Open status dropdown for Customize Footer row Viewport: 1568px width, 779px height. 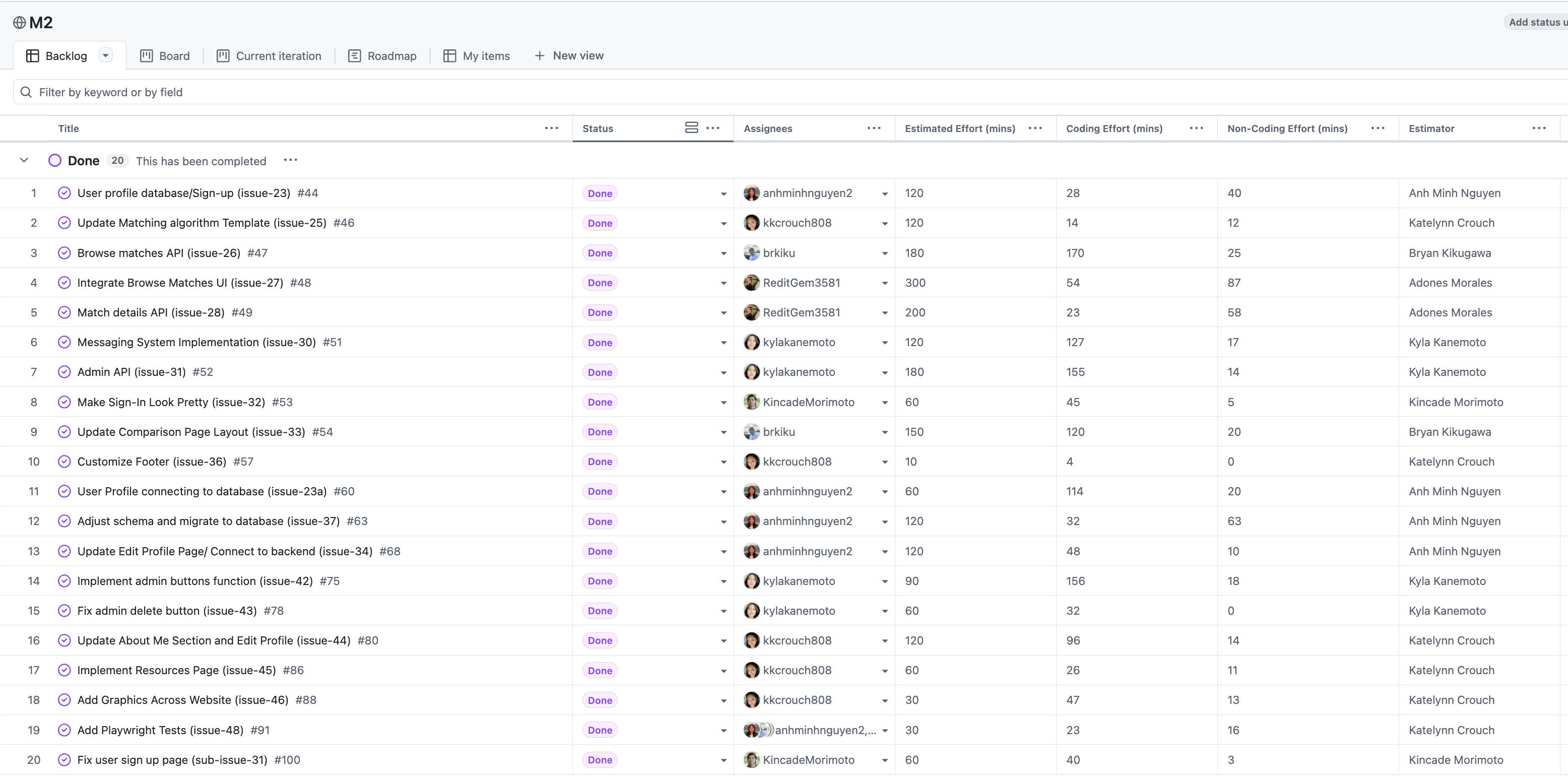click(723, 462)
